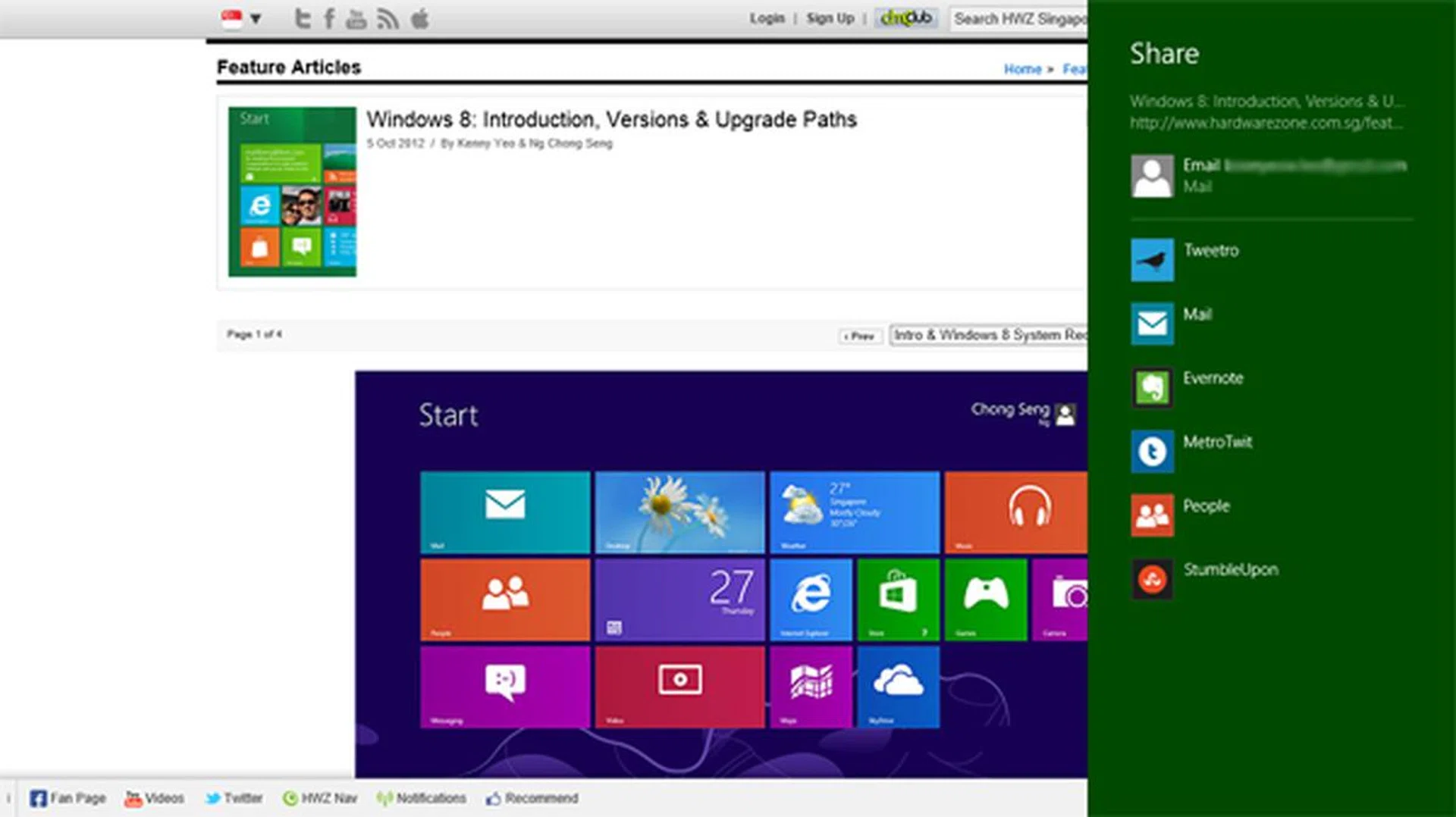
Task: Share via the Tweetro bird icon
Action: click(x=1152, y=260)
